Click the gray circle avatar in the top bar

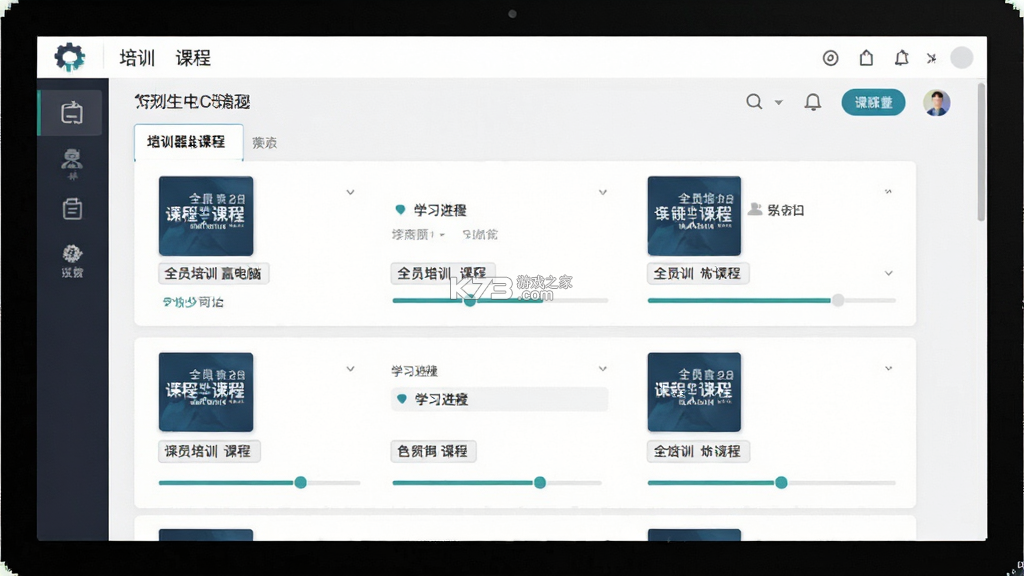point(961,57)
